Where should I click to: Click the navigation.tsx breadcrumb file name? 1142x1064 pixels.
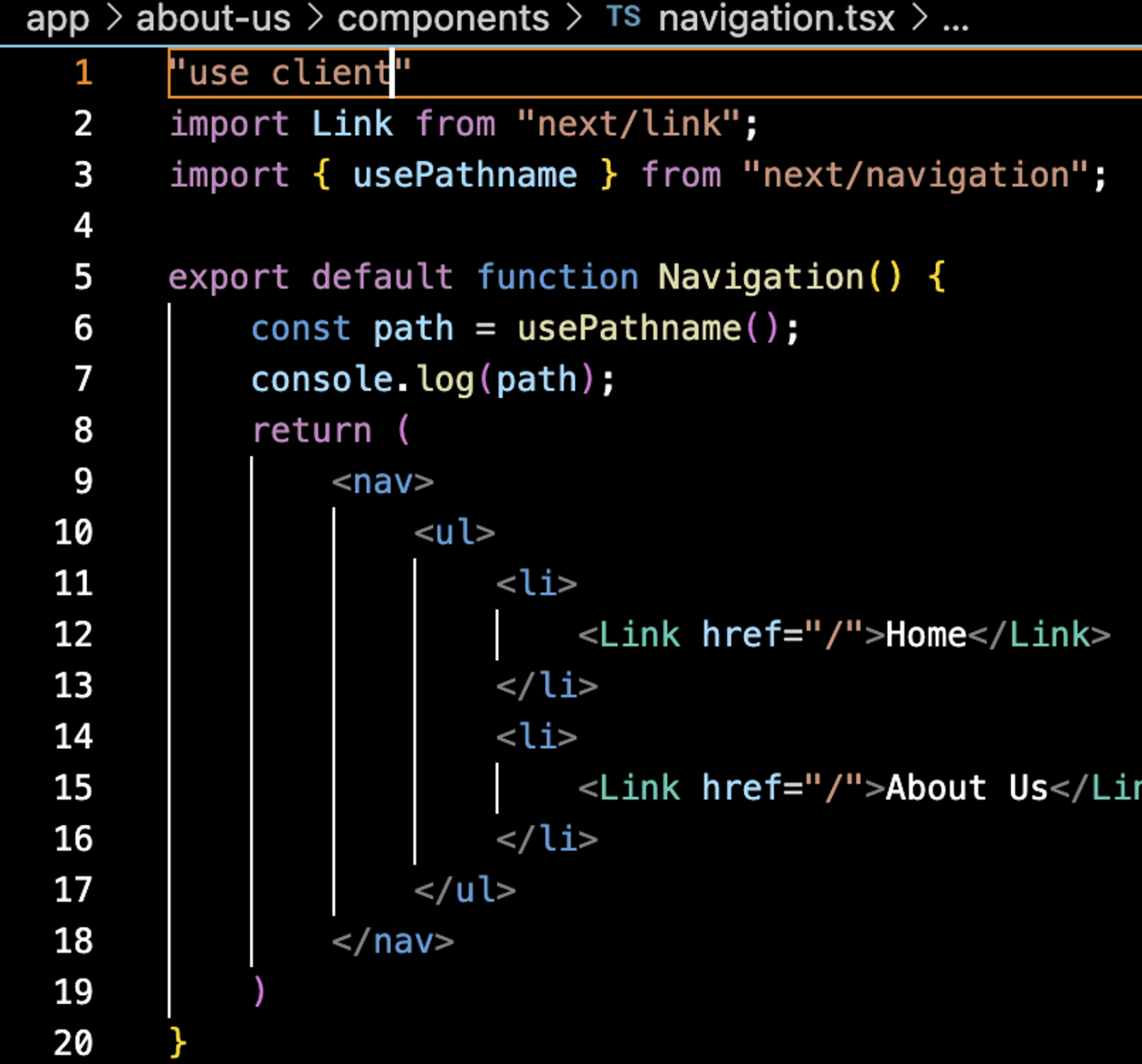click(x=776, y=19)
